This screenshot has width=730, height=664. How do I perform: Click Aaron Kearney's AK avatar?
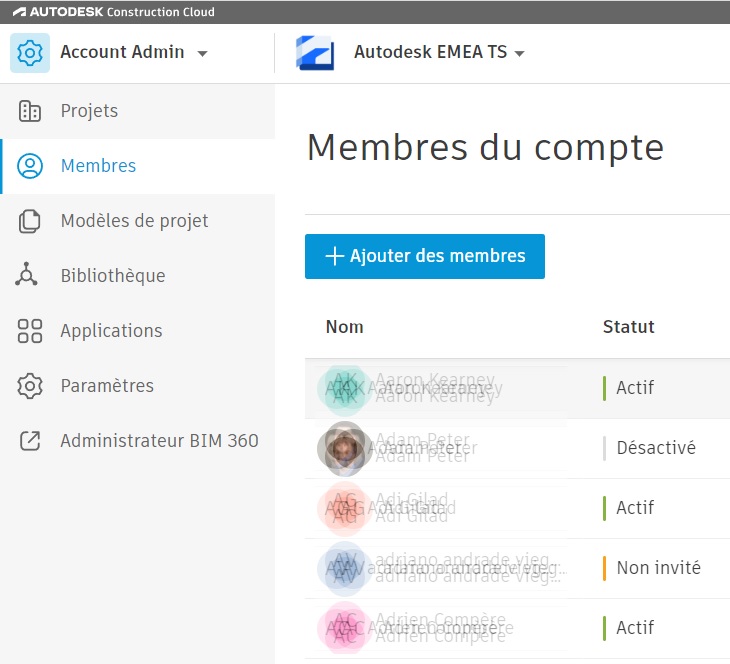click(345, 388)
